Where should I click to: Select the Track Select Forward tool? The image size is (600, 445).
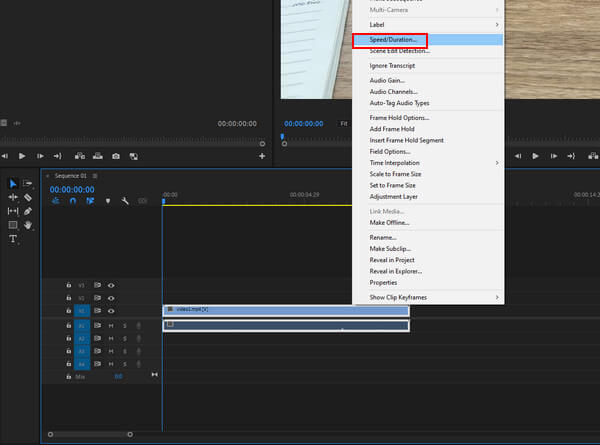(27, 184)
